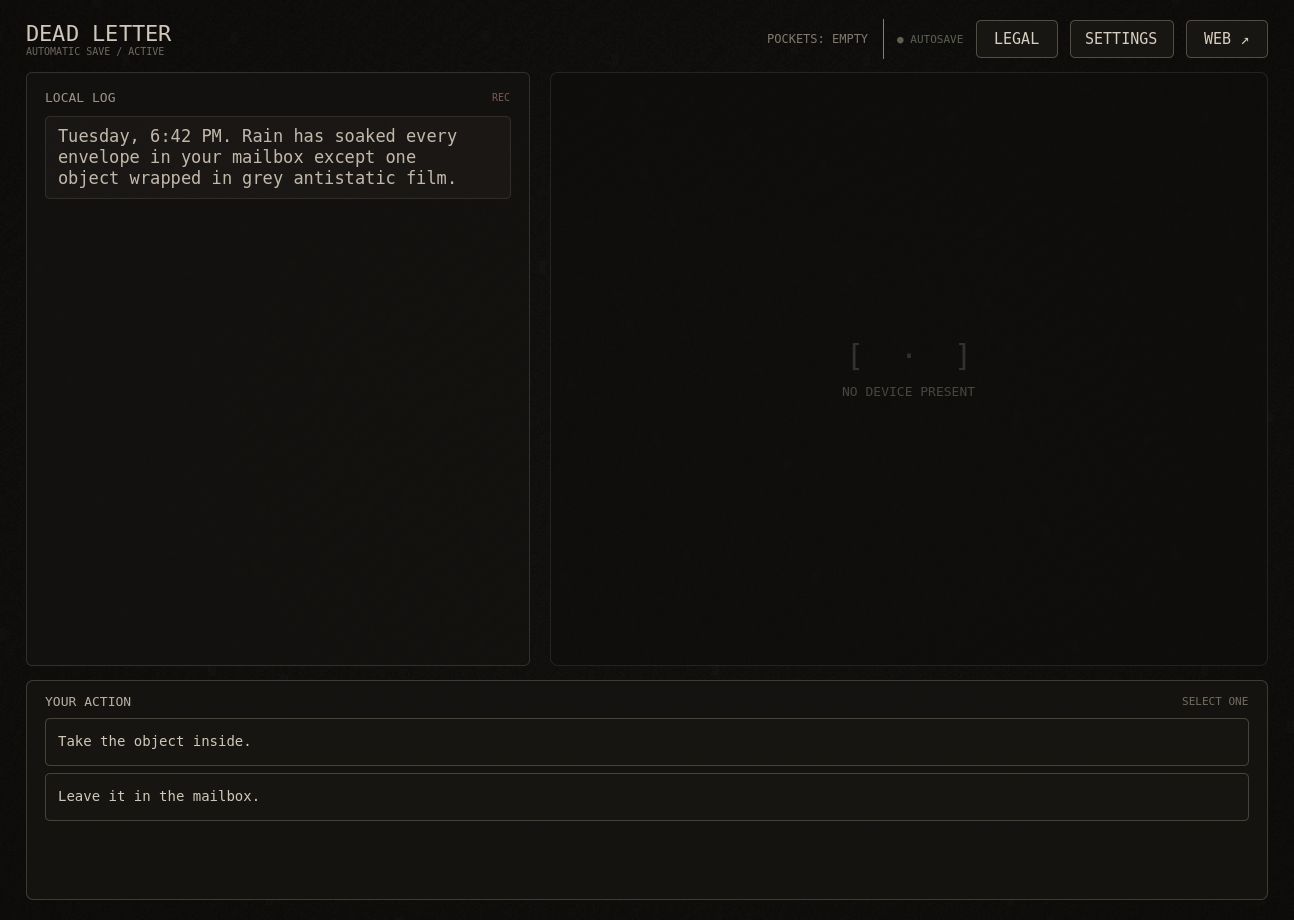1294x920 pixels.
Task: Choose "Leave it in the mailbox."
Action: [x=646, y=797]
